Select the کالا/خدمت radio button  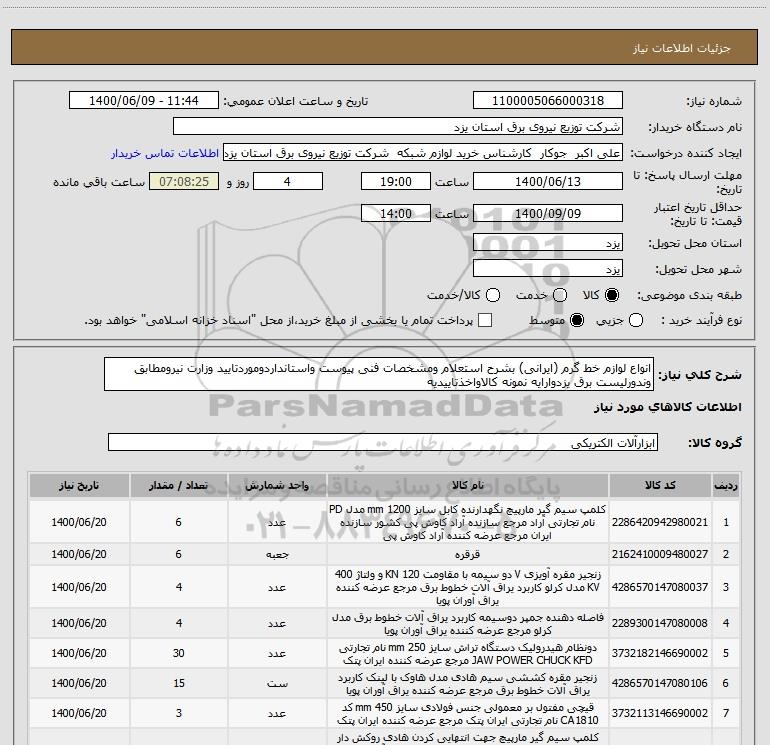coord(493,295)
